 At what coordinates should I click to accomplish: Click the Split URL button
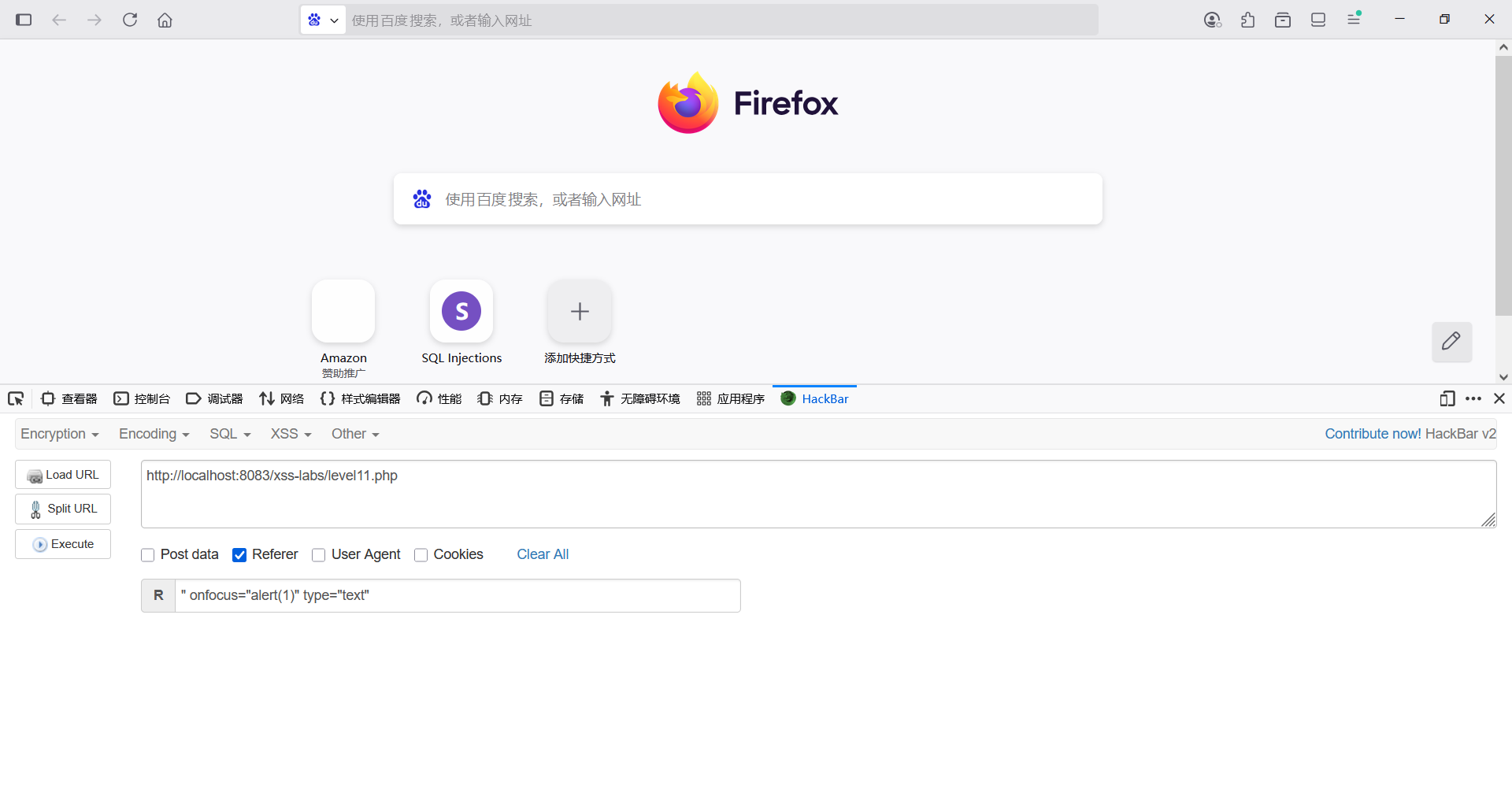click(63, 509)
